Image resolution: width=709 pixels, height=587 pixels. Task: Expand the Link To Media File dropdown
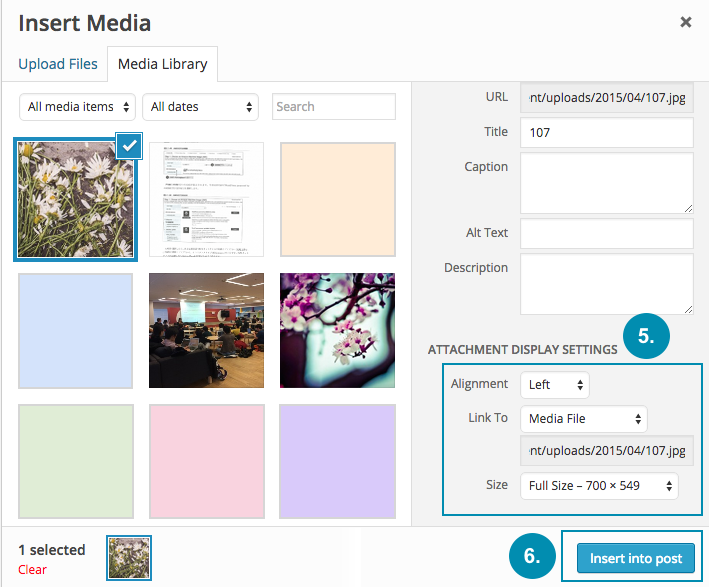[583, 418]
